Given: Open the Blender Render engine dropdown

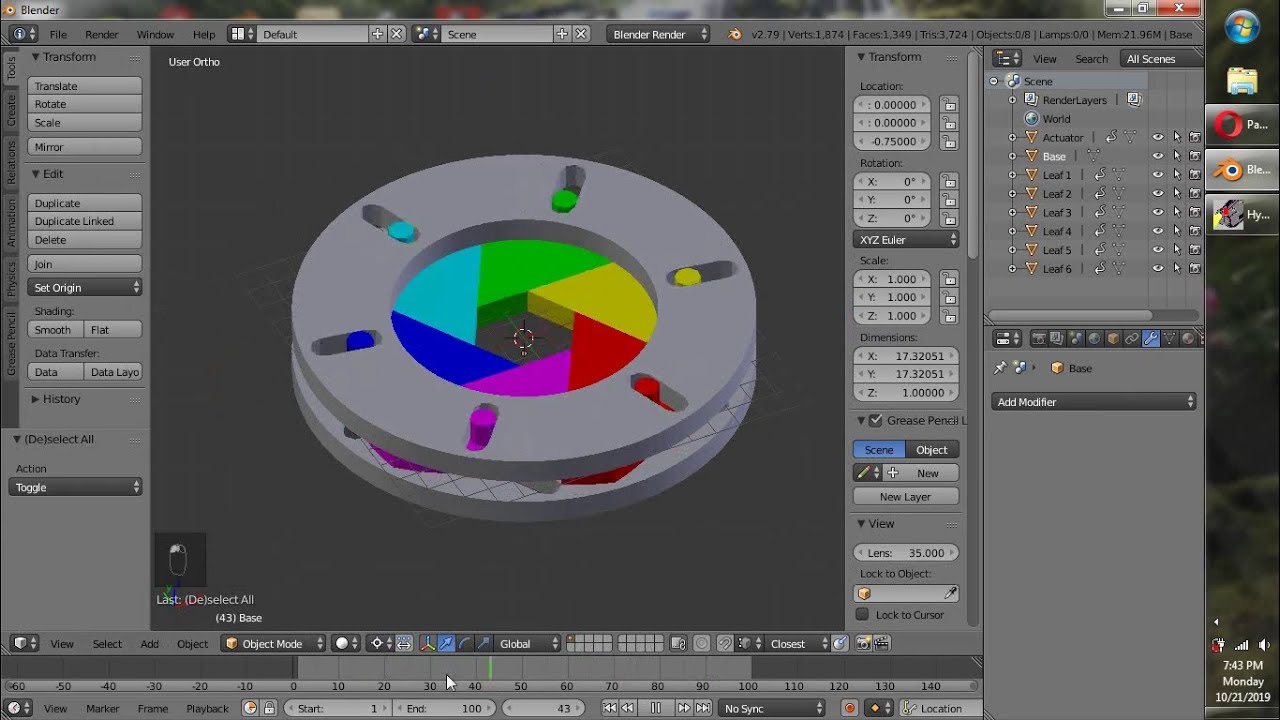Looking at the screenshot, I should click(x=658, y=34).
